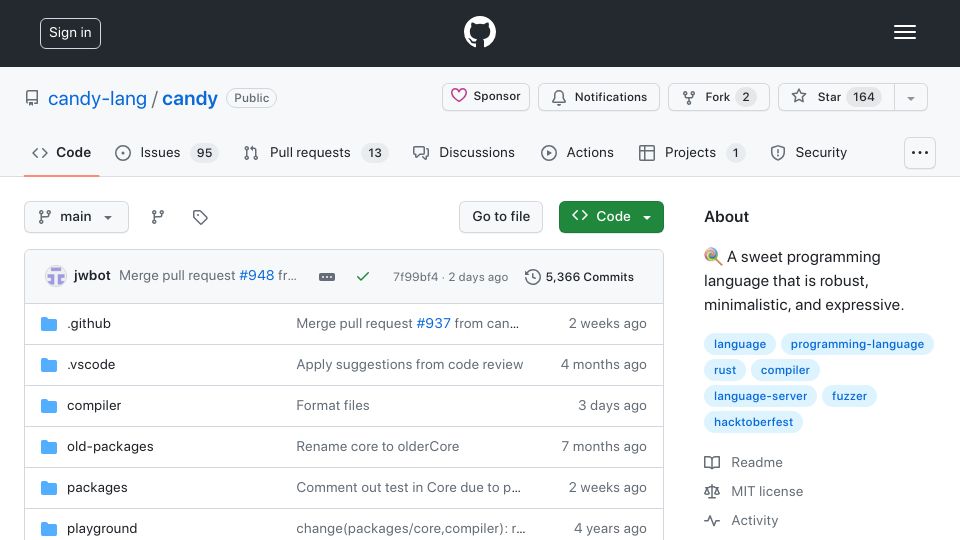Go to the Actions tab
This screenshot has height=540, width=960.
(x=577, y=152)
